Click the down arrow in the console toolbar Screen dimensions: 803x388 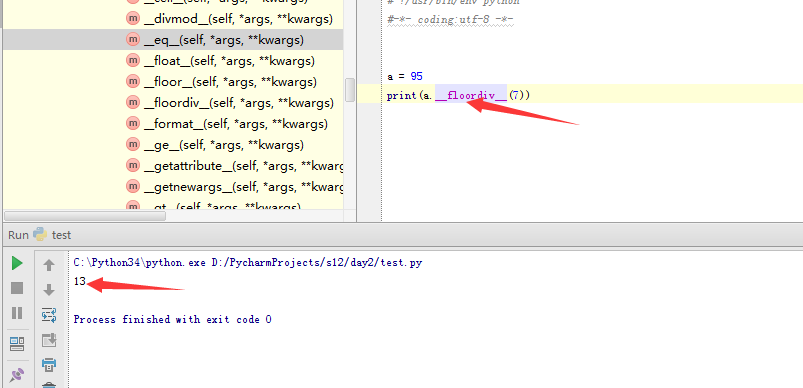49,290
